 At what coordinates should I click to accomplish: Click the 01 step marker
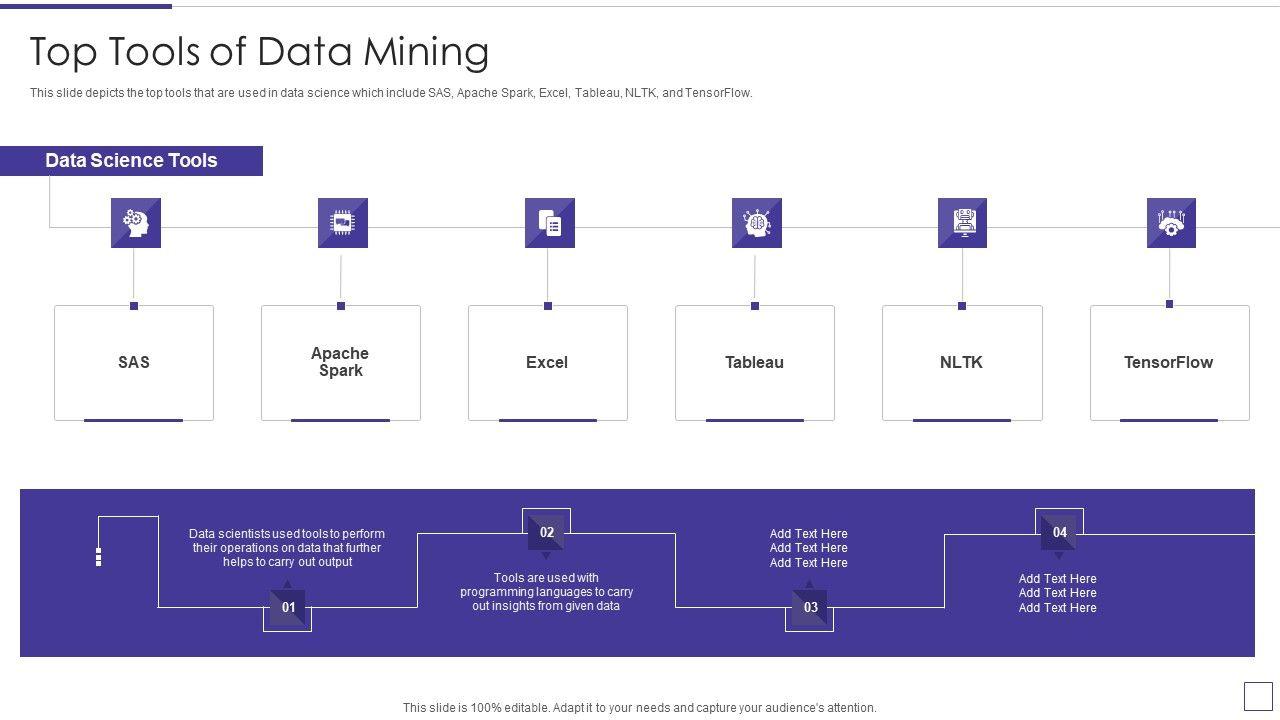tap(288, 607)
